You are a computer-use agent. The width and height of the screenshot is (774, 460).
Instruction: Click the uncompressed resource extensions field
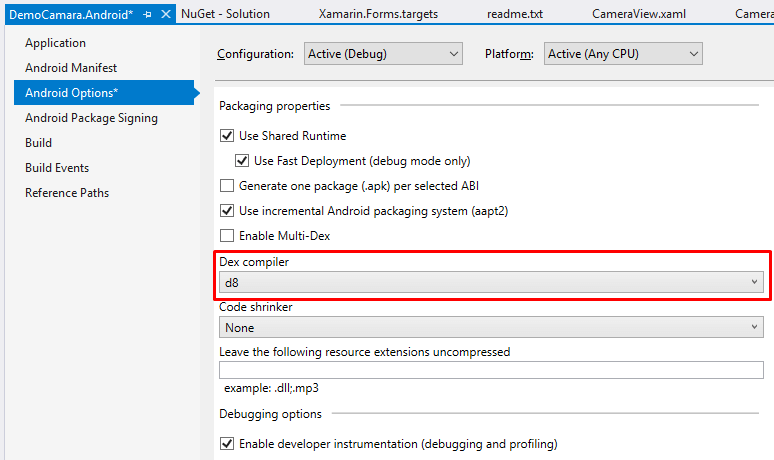click(491, 370)
